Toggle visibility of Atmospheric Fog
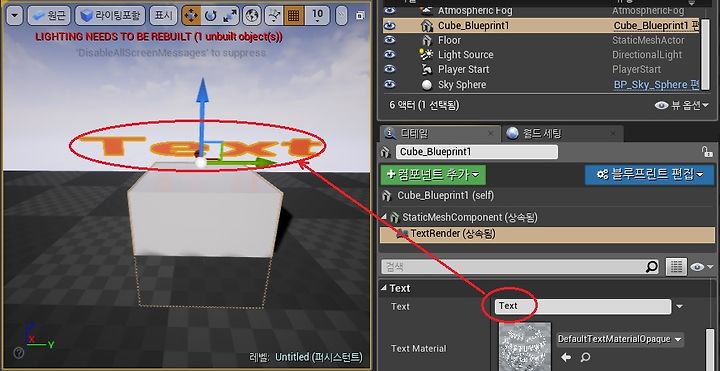720x371 pixels. (390, 10)
